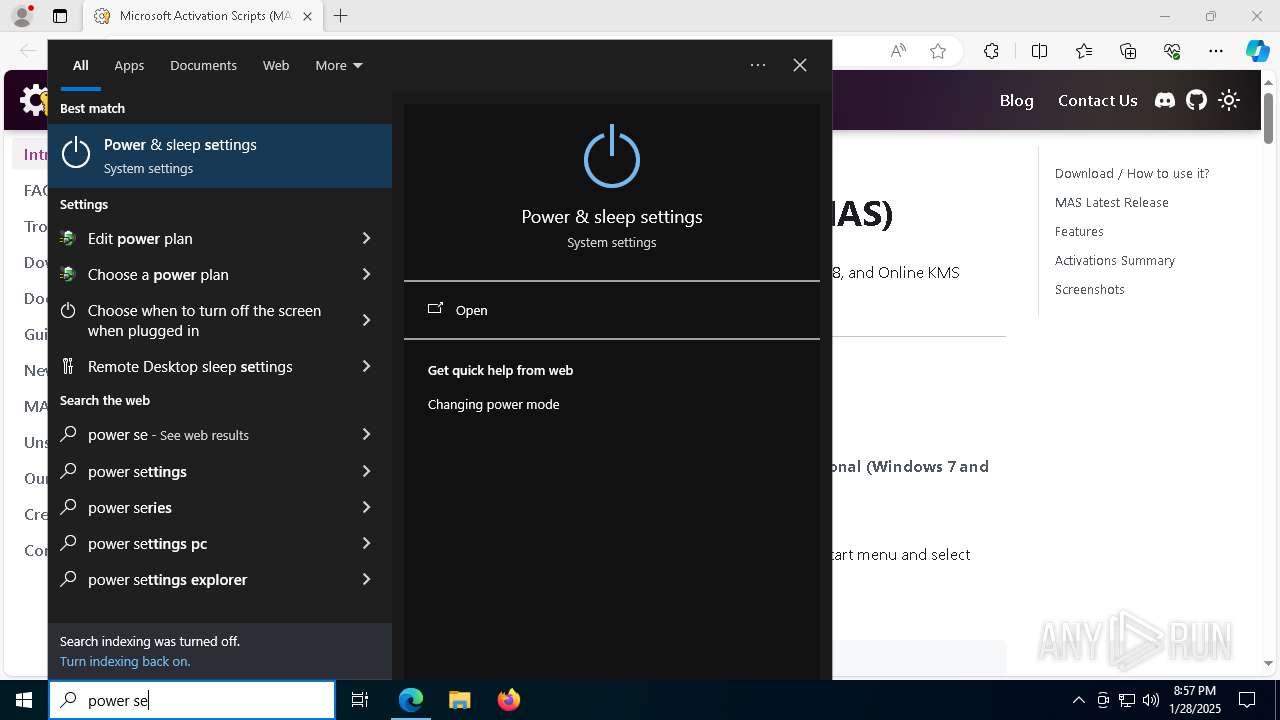Click the Read aloud icon in address bar
Screen dimensions: 1280x720
[898, 51]
